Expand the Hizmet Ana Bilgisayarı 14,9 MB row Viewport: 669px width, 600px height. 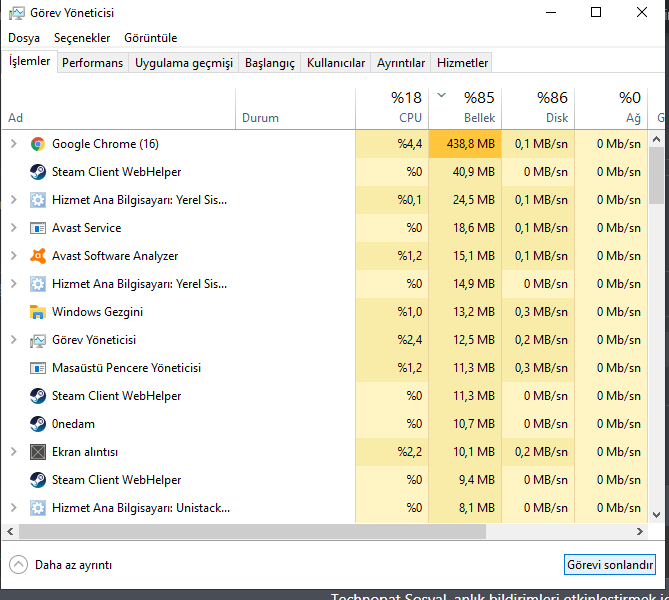pos(13,284)
